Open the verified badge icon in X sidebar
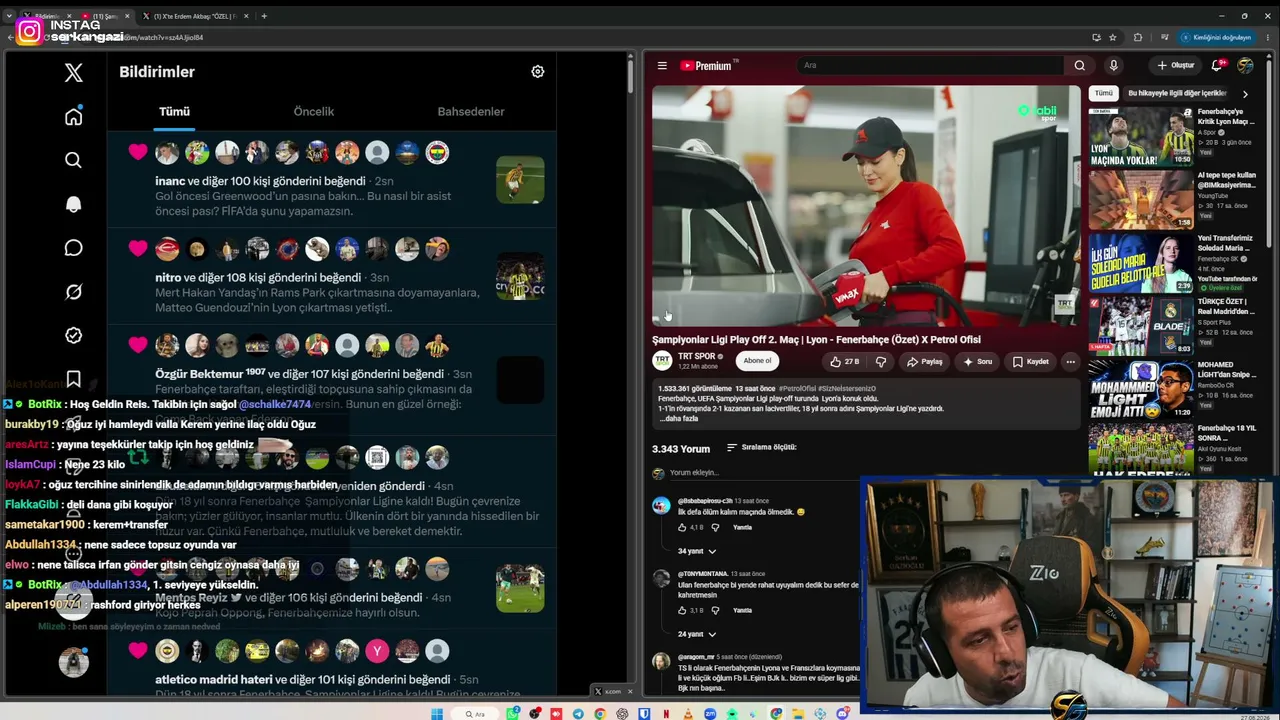Viewport: 1280px width, 720px height. coord(73,336)
